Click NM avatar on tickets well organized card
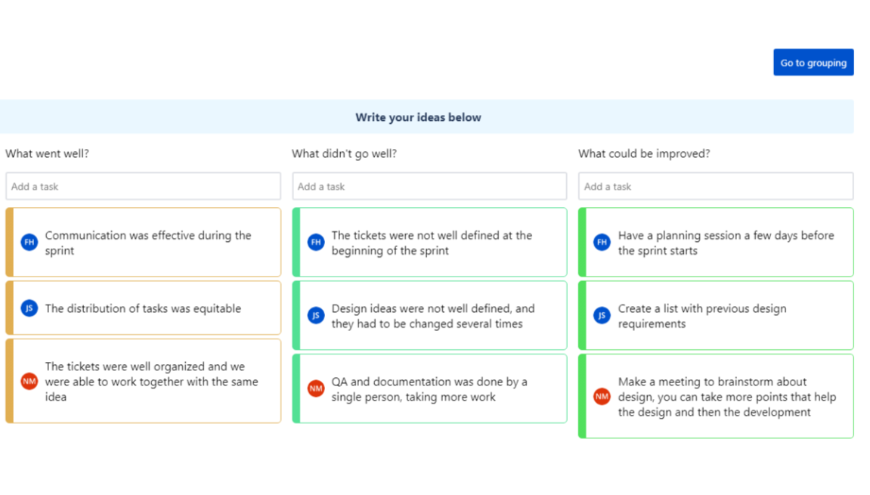This screenshot has width=870, height=495. pos(29,381)
